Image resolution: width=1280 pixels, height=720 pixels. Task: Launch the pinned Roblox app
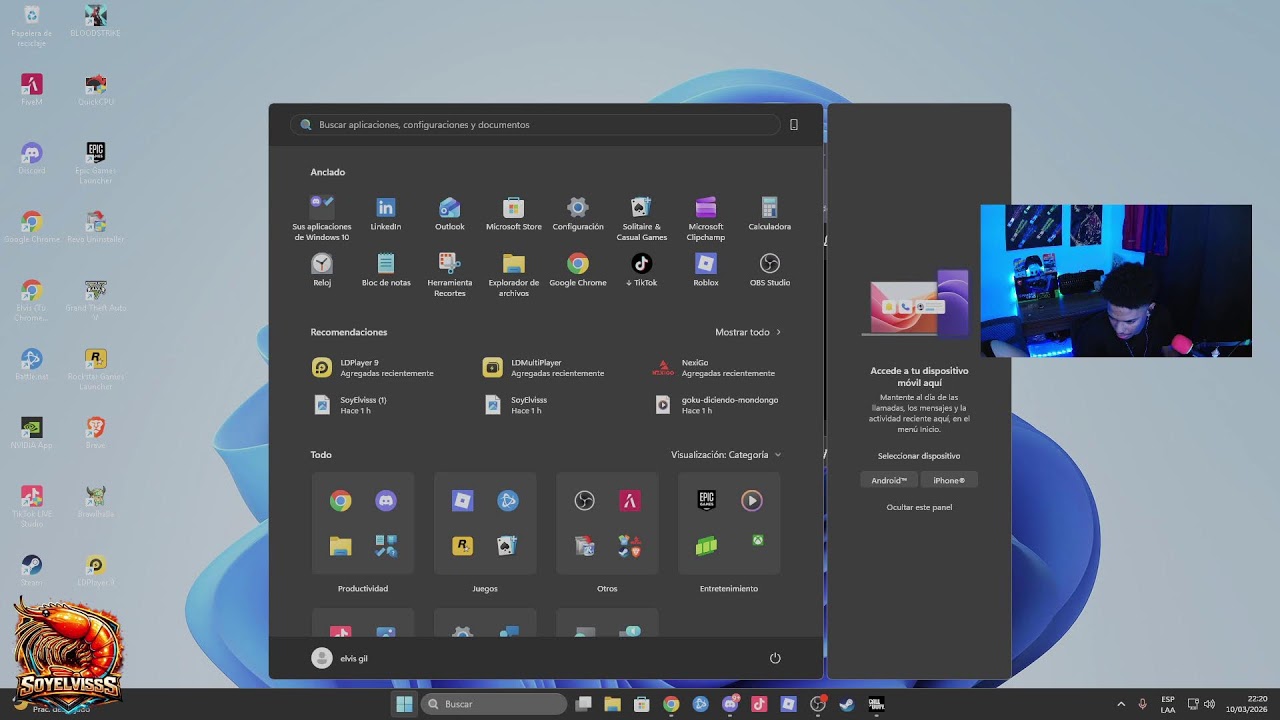[x=706, y=270]
